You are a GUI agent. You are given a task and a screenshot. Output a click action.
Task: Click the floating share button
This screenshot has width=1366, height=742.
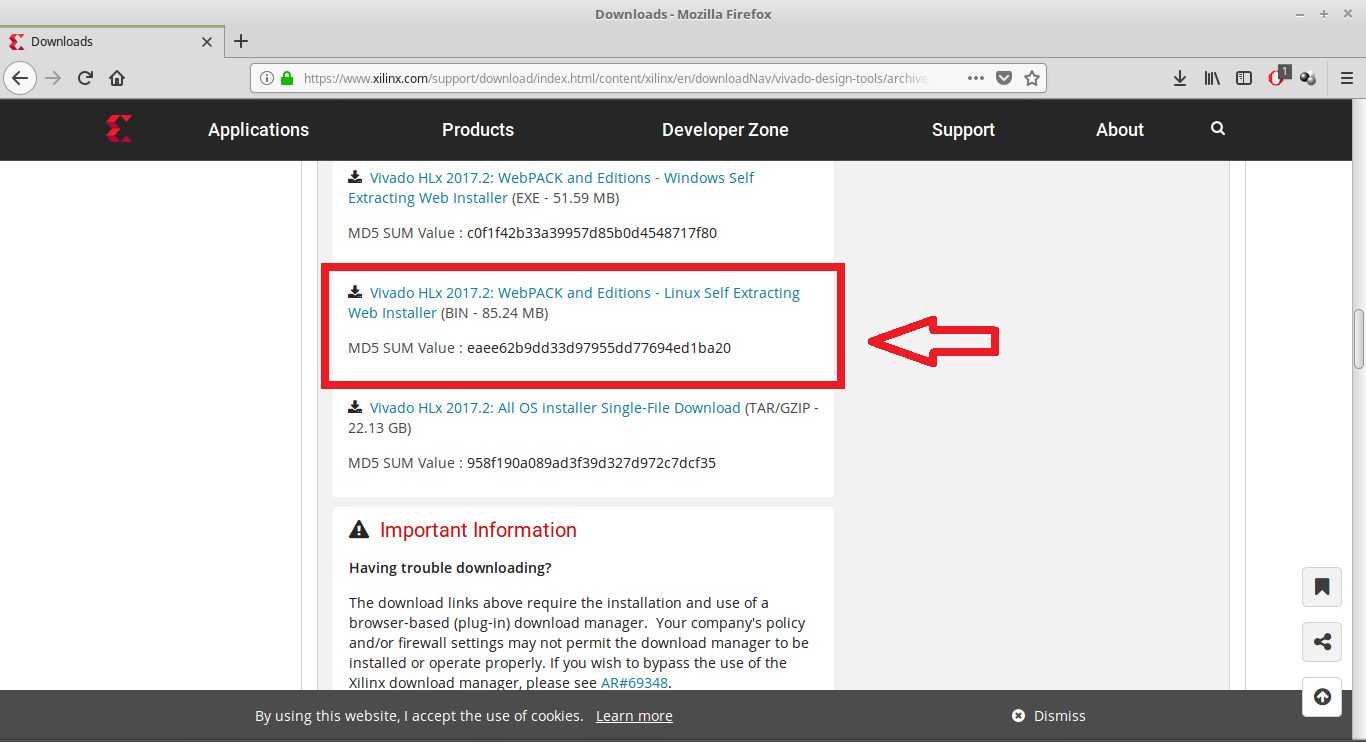(x=1322, y=642)
